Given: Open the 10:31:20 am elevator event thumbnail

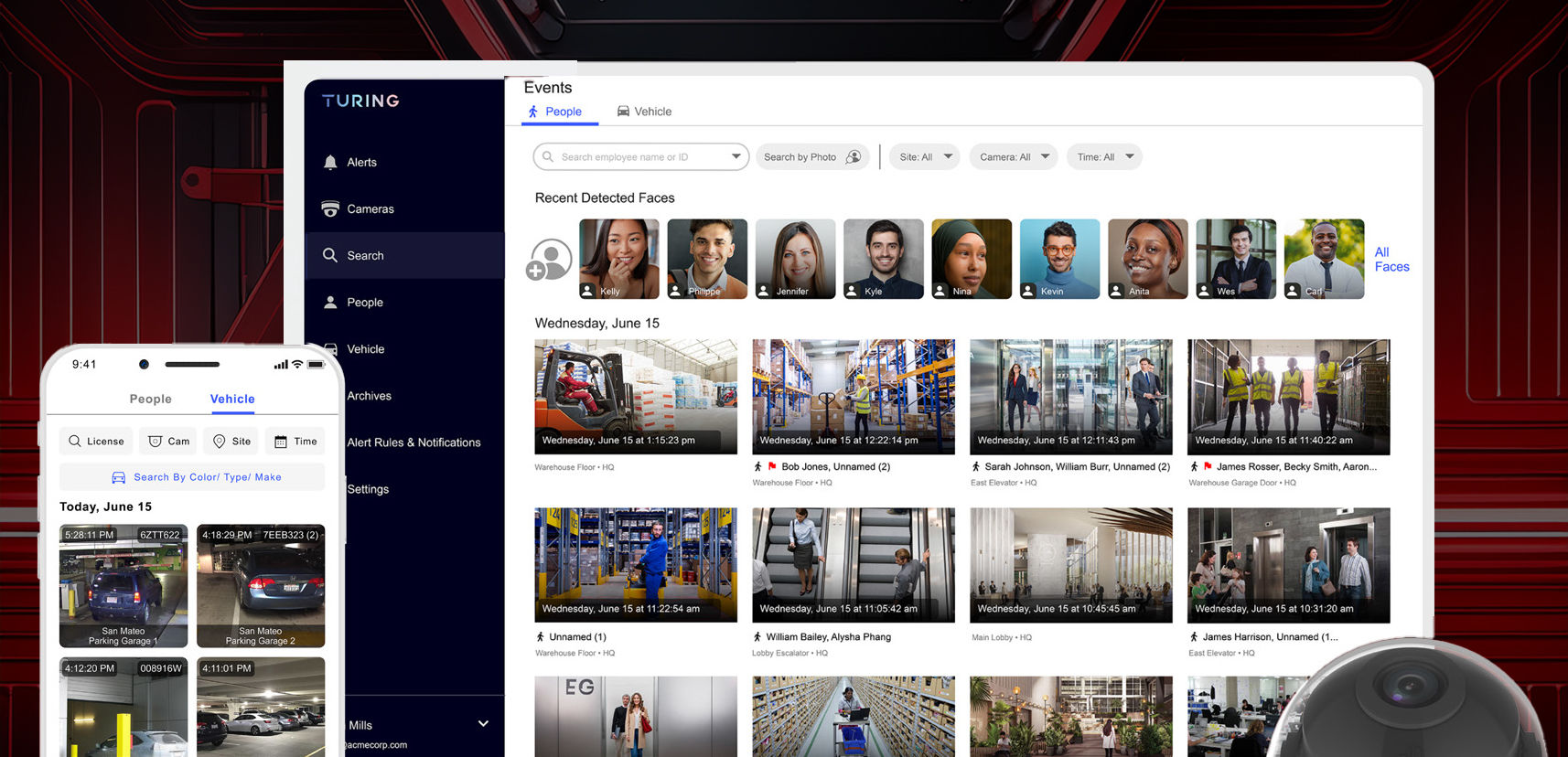Looking at the screenshot, I should (x=1289, y=565).
